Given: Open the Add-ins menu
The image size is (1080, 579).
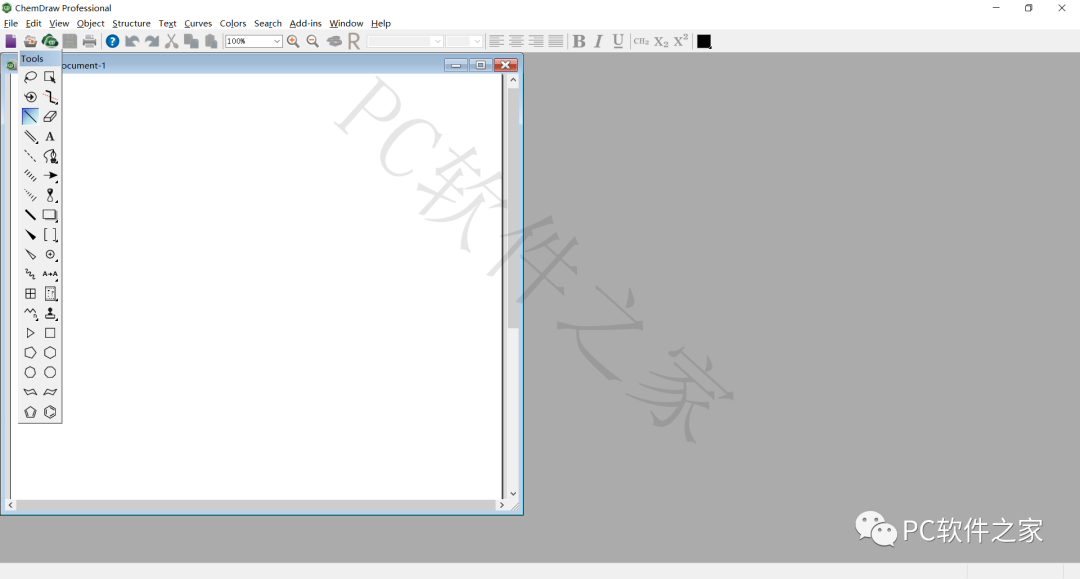Looking at the screenshot, I should point(305,23).
